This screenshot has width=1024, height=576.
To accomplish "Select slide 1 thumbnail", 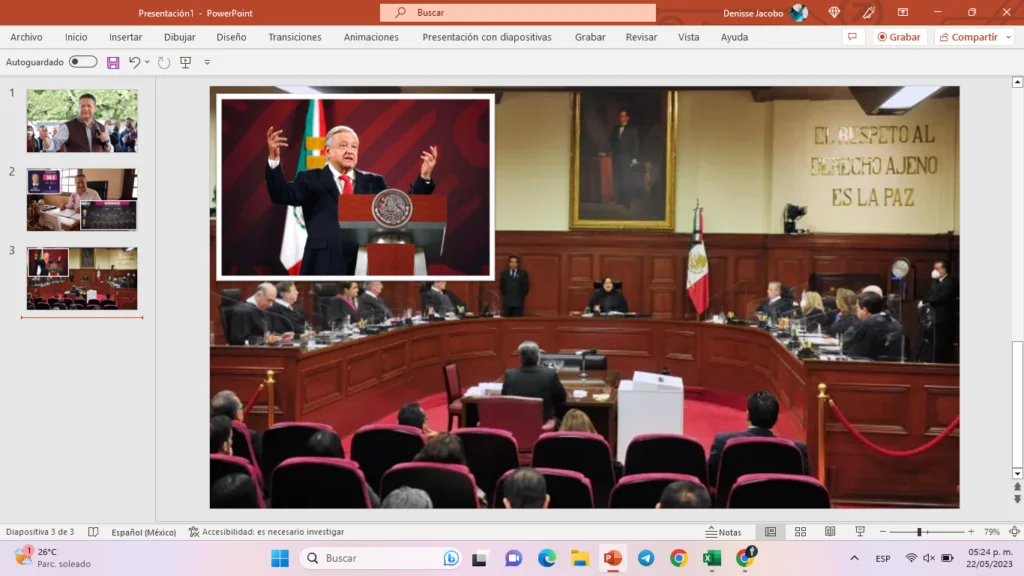I will 82,121.
